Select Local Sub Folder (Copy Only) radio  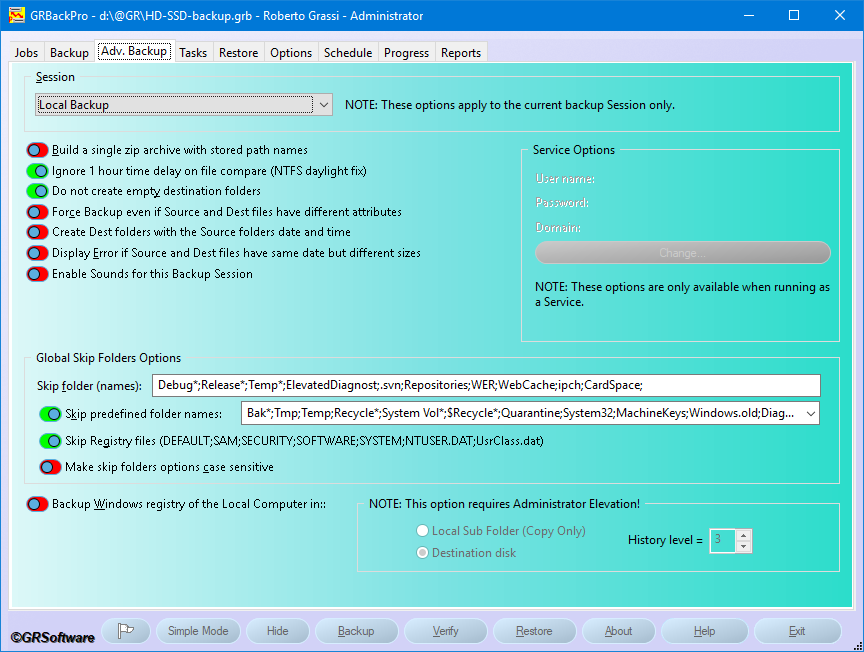coord(422,531)
